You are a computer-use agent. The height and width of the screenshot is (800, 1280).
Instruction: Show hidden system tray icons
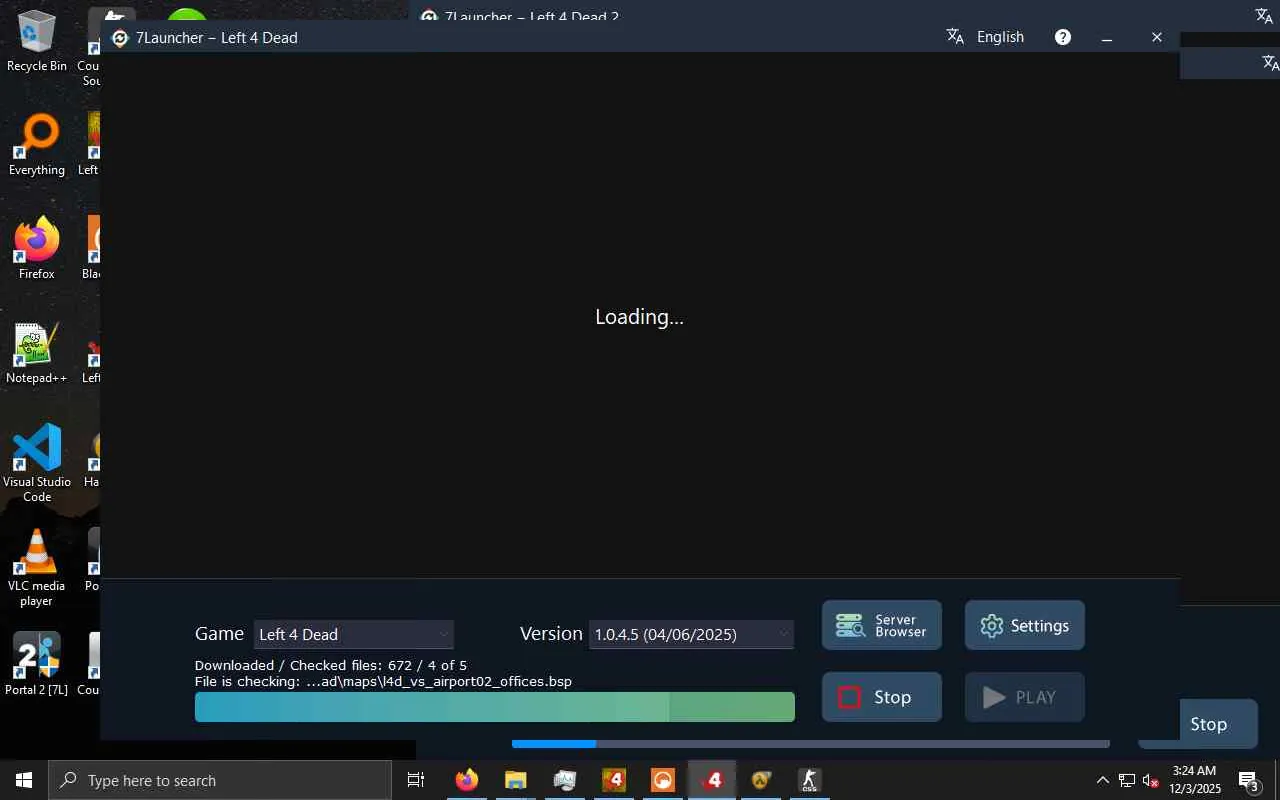(1103, 780)
